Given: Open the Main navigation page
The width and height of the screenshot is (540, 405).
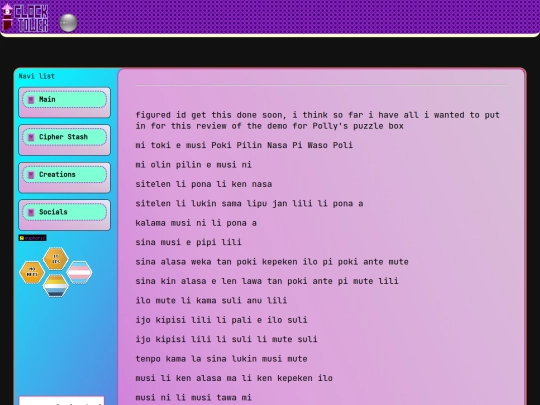Looking at the screenshot, I should click(64, 100).
